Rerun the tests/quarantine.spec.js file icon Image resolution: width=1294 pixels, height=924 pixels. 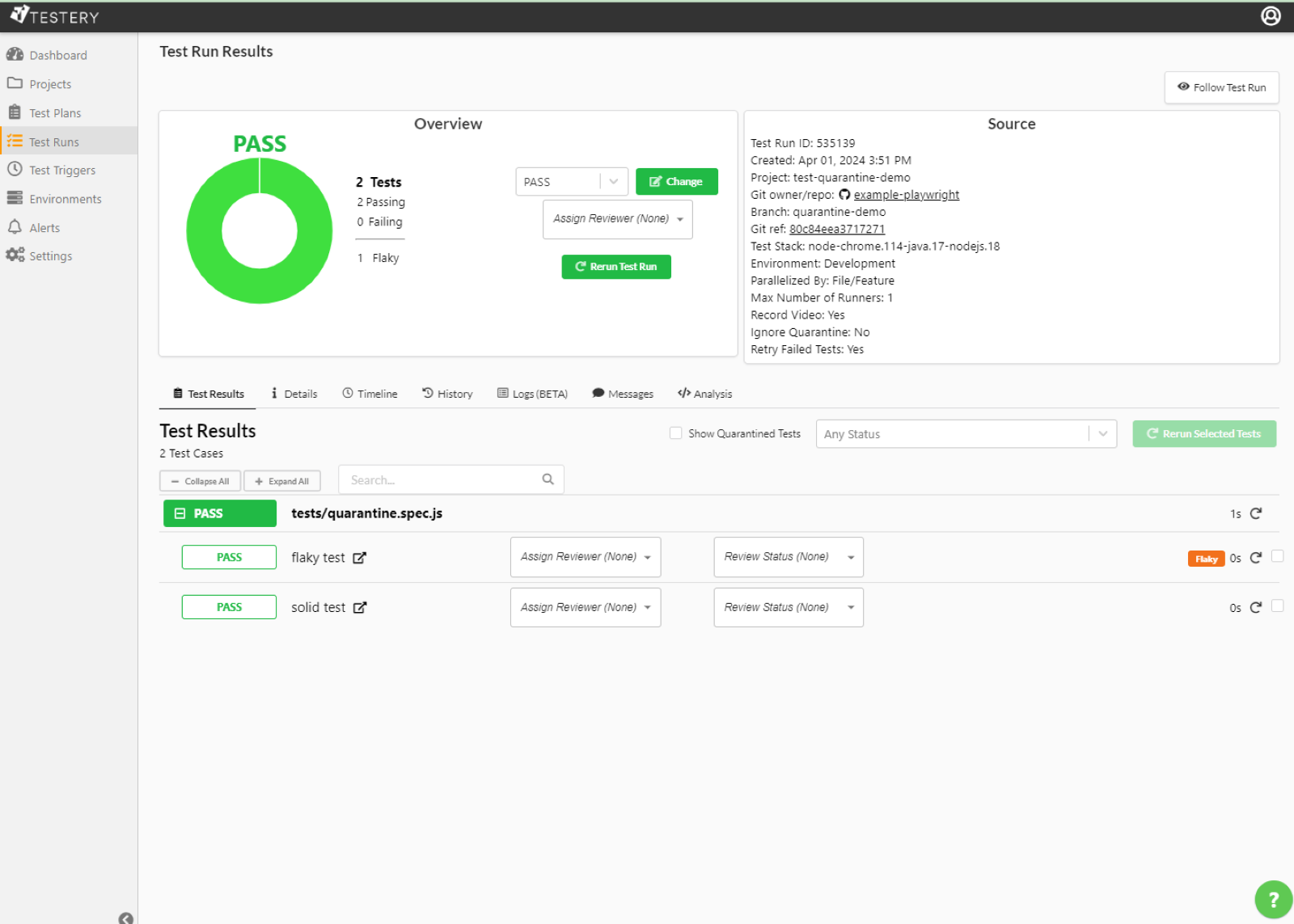tap(1256, 513)
